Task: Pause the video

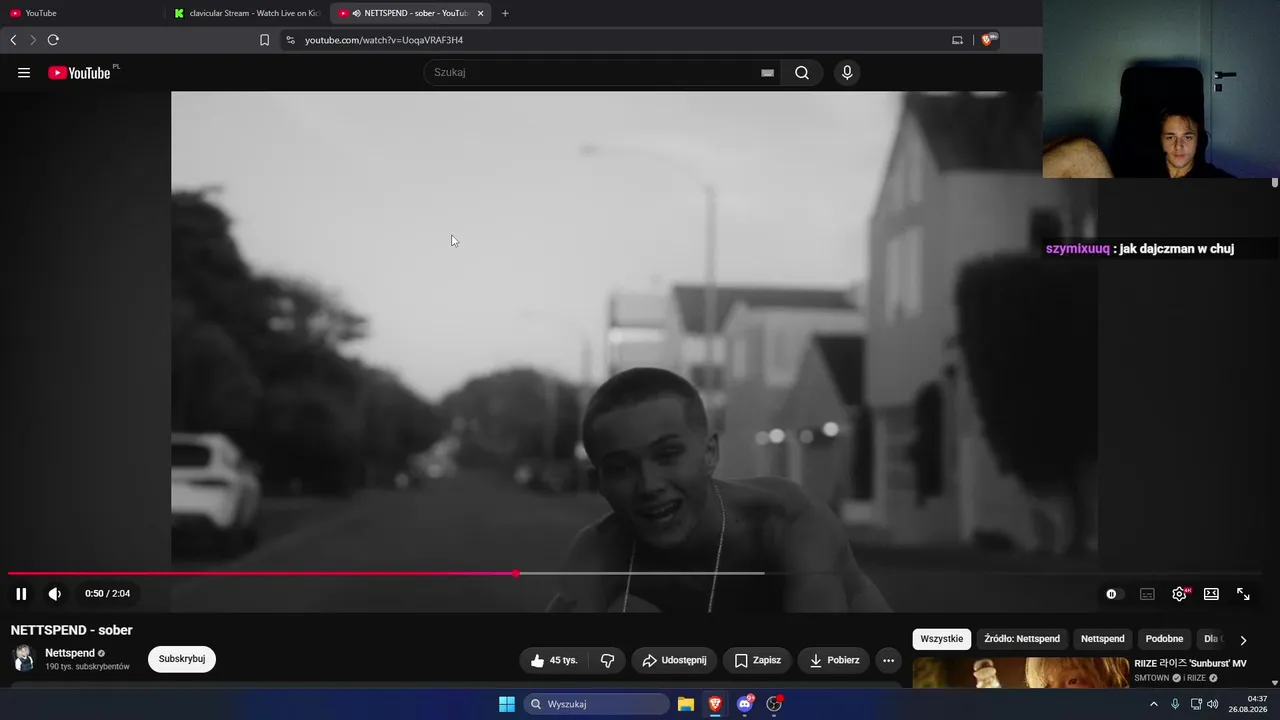Action: pyautogui.click(x=21, y=594)
